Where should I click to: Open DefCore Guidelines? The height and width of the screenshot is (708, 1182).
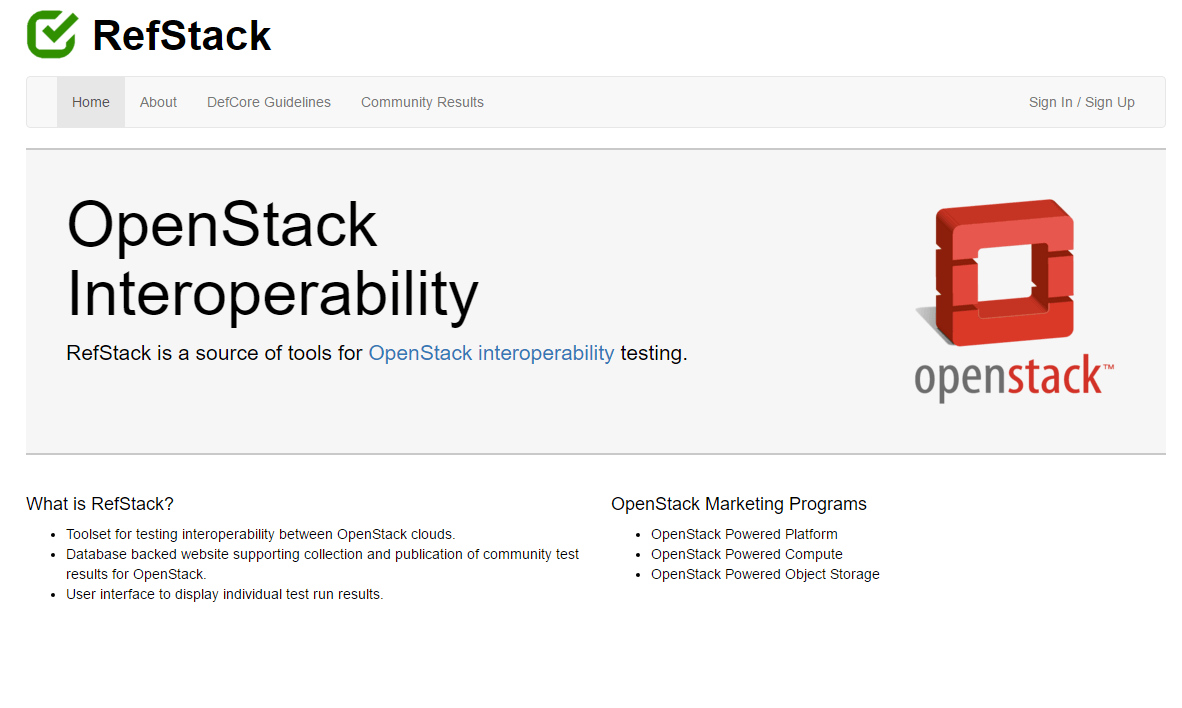(x=268, y=102)
